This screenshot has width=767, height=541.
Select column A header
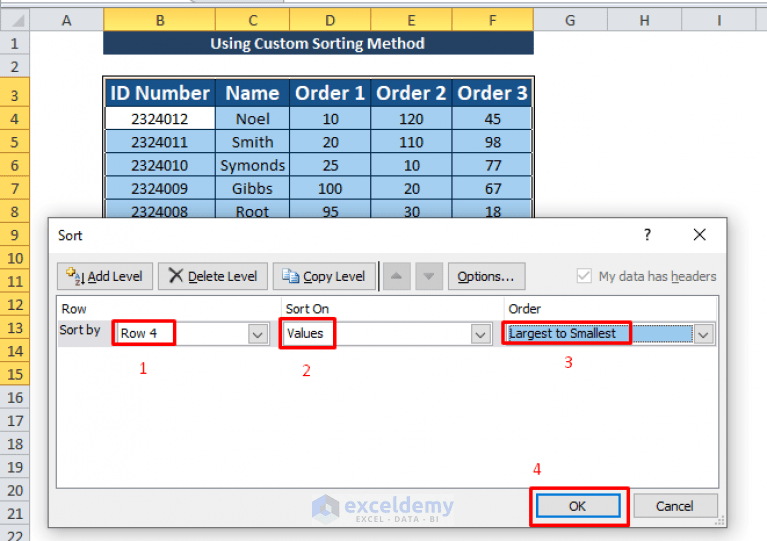pos(67,20)
